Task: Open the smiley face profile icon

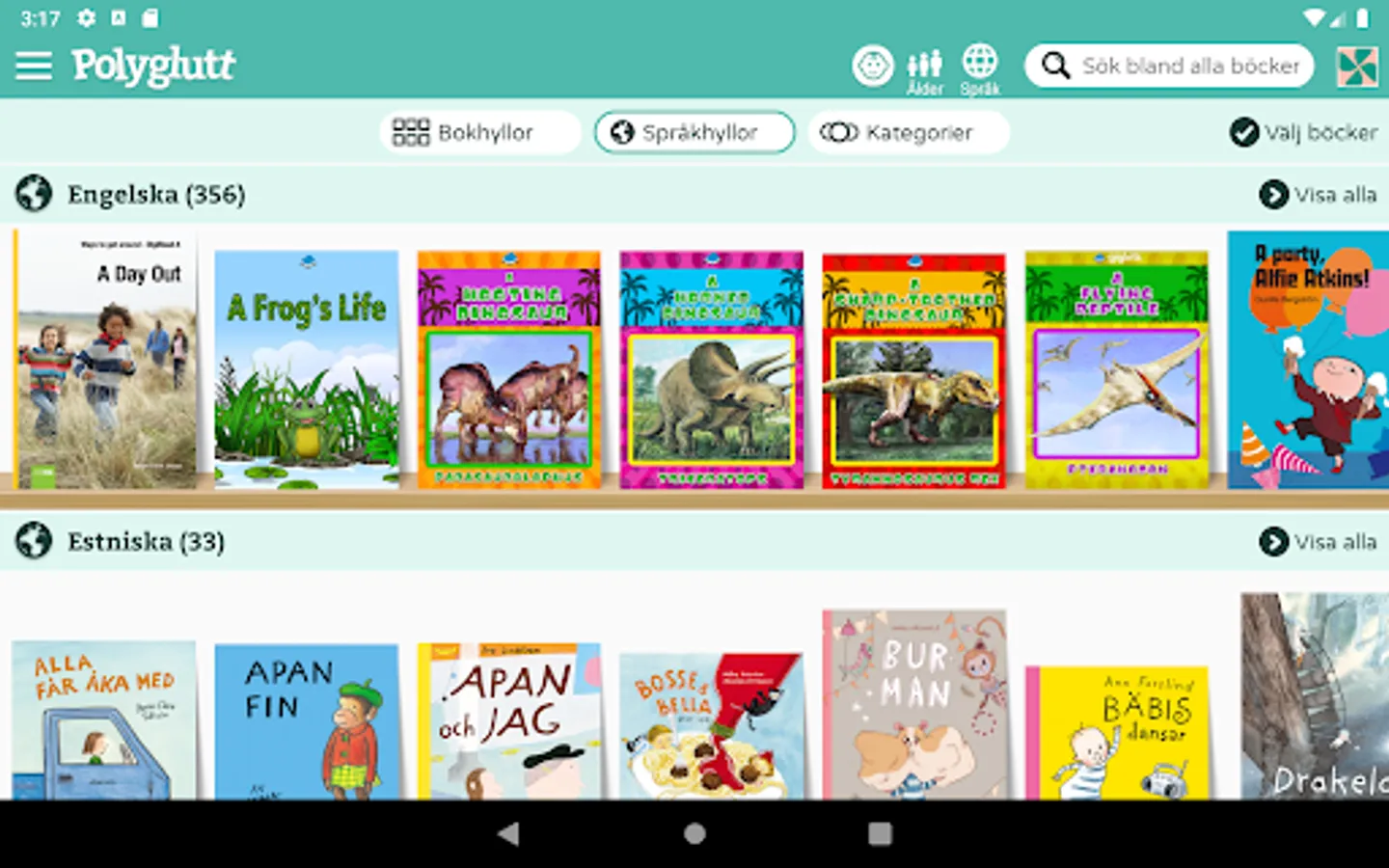Action: [x=873, y=66]
